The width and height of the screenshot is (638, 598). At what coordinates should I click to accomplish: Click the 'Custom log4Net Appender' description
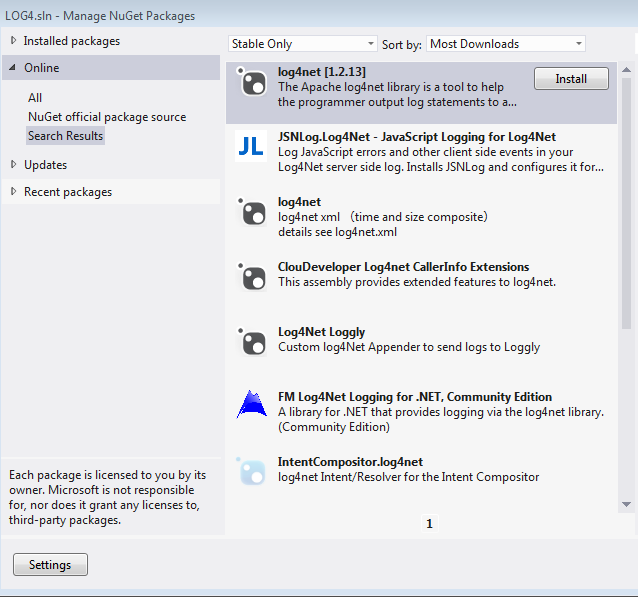pos(409,347)
